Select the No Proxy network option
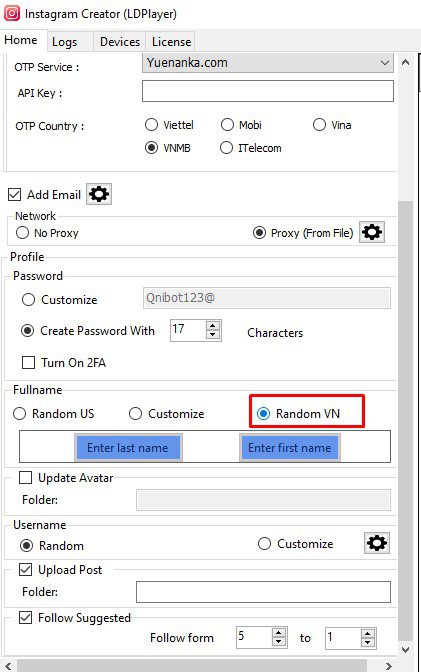 [22, 233]
